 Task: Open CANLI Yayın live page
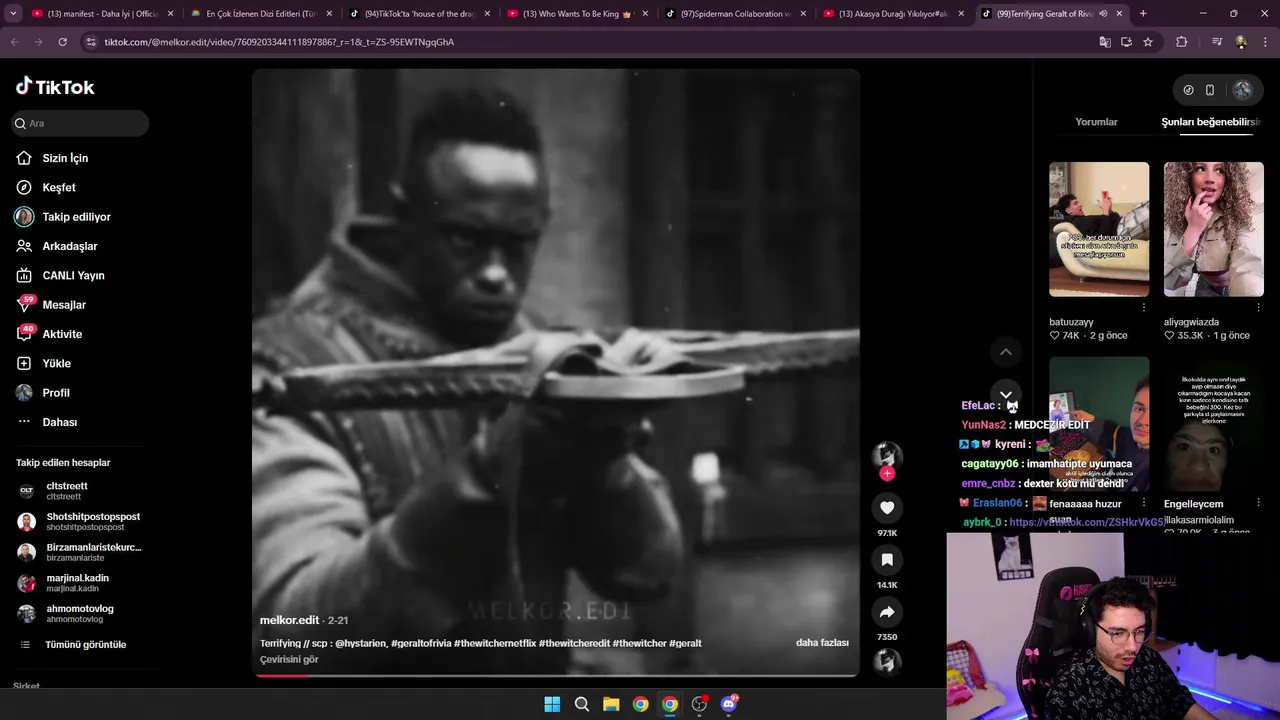click(x=73, y=275)
